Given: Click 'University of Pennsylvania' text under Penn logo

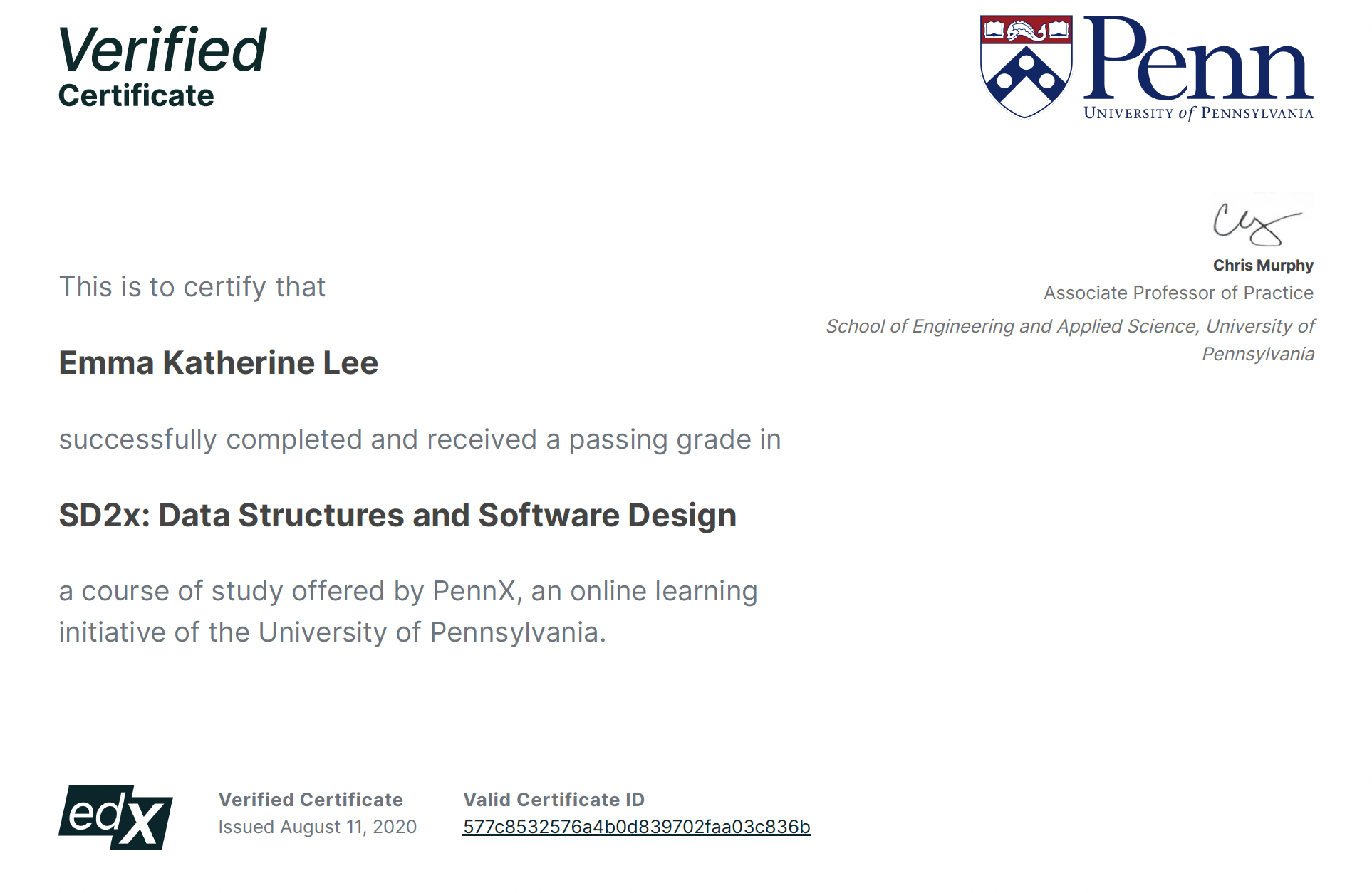Looking at the screenshot, I should pos(1198,113).
